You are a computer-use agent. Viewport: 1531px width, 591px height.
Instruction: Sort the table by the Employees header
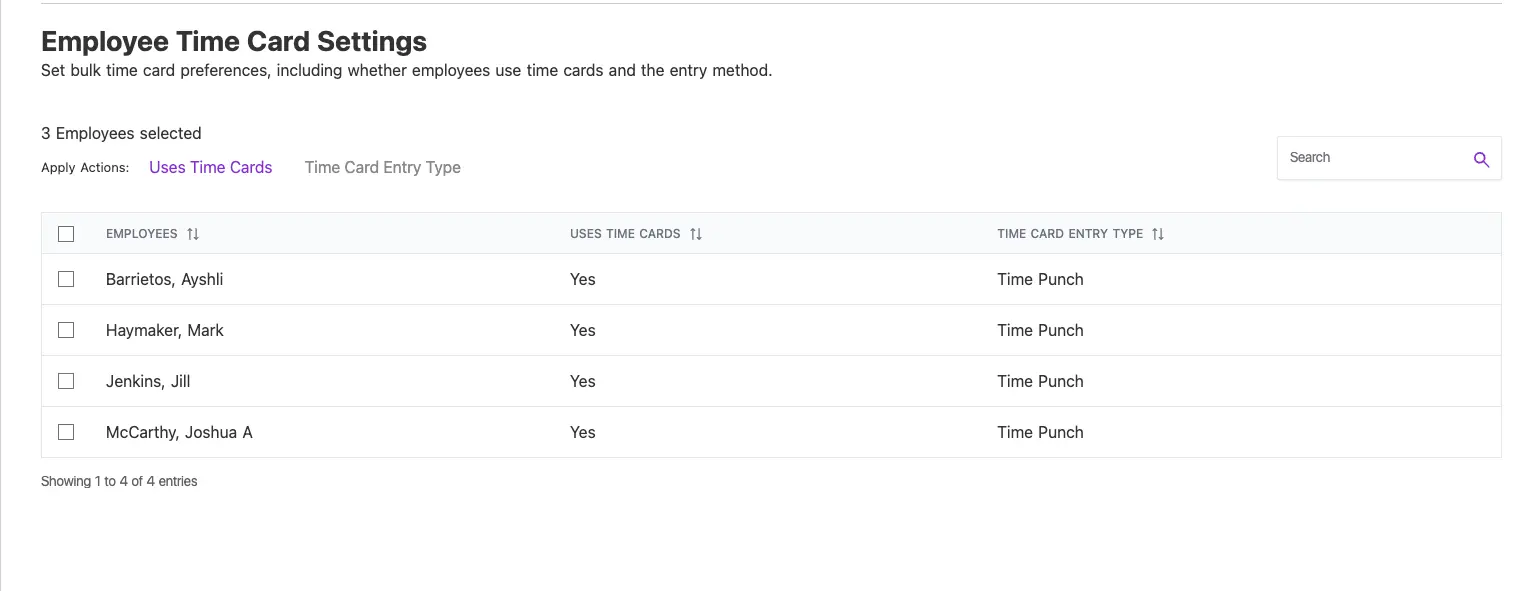pos(142,233)
